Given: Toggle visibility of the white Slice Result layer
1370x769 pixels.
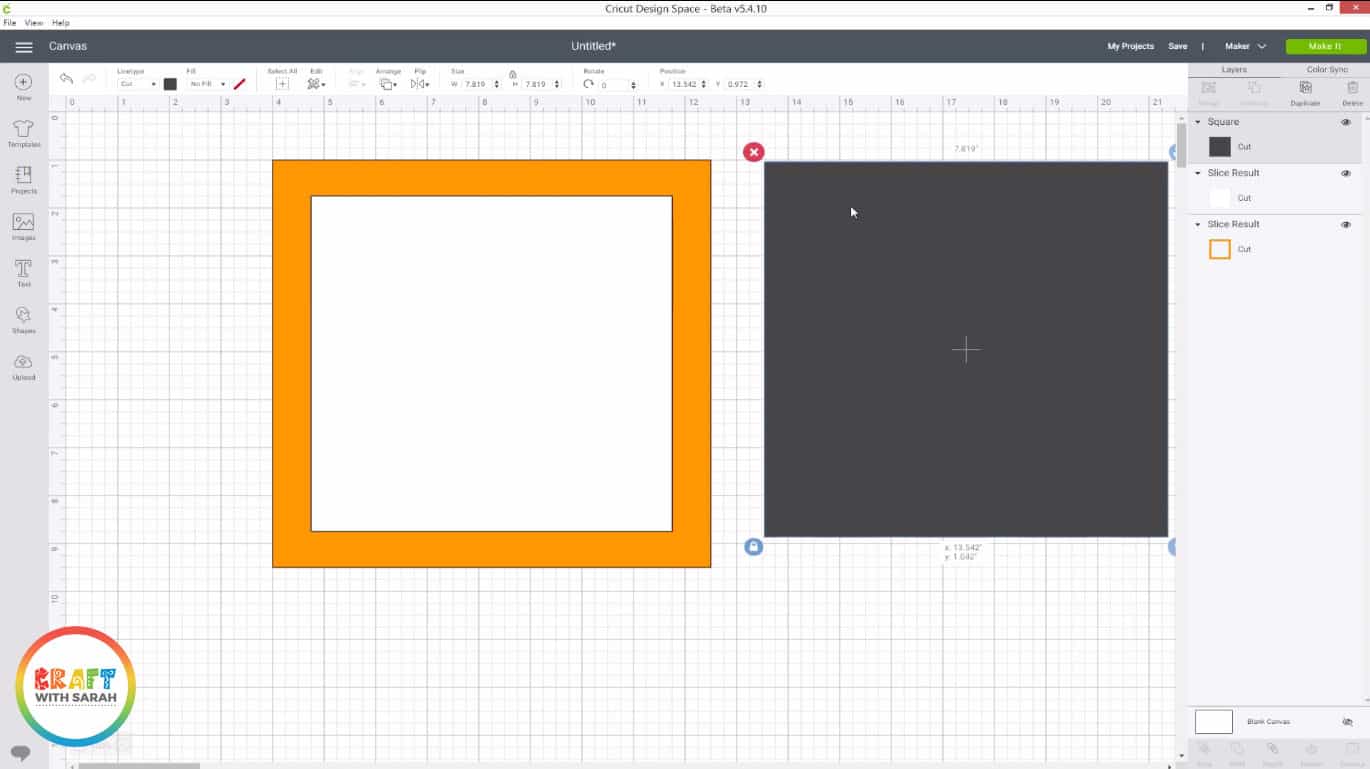Looking at the screenshot, I should 1345,173.
